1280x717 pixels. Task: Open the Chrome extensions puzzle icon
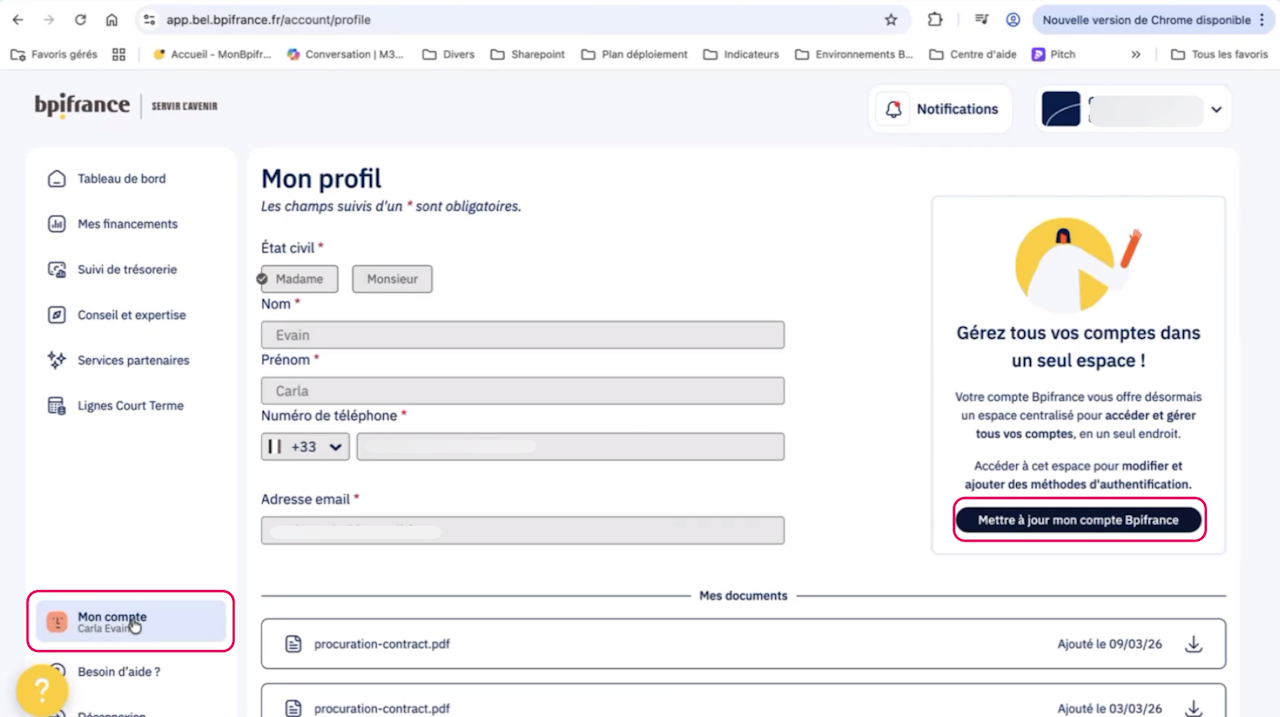pyautogui.click(x=935, y=20)
